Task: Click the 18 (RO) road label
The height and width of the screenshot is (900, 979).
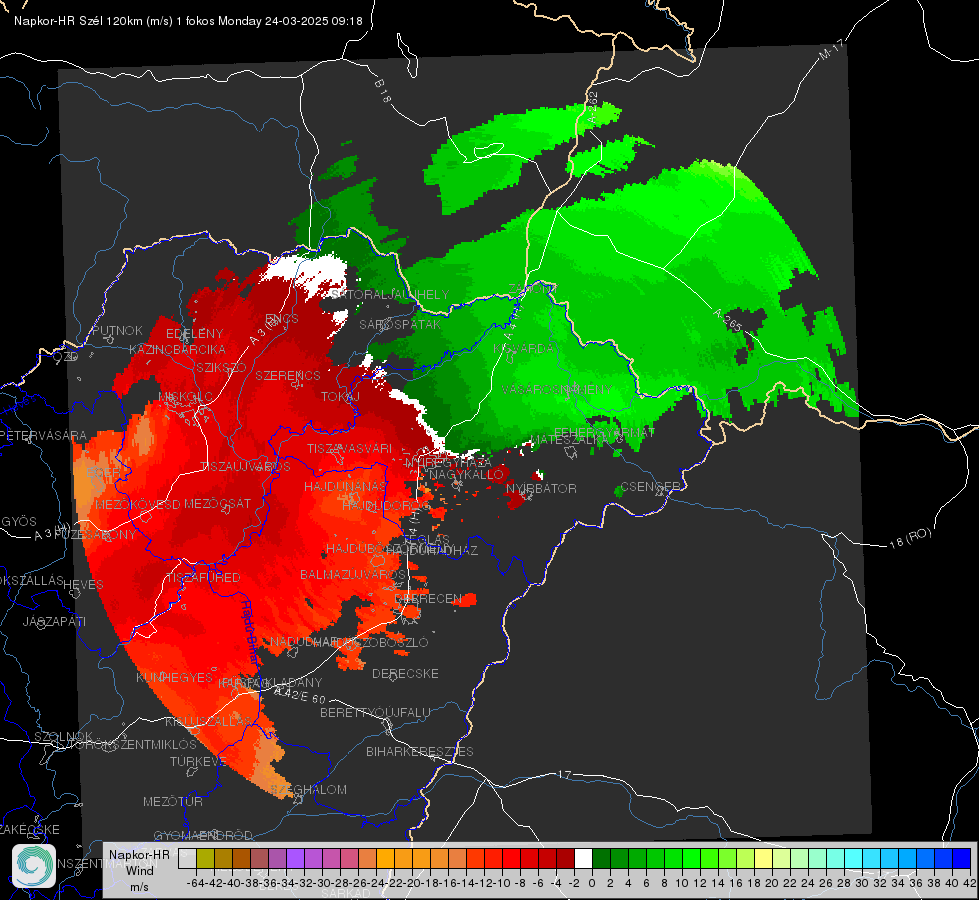Action: click(910, 538)
